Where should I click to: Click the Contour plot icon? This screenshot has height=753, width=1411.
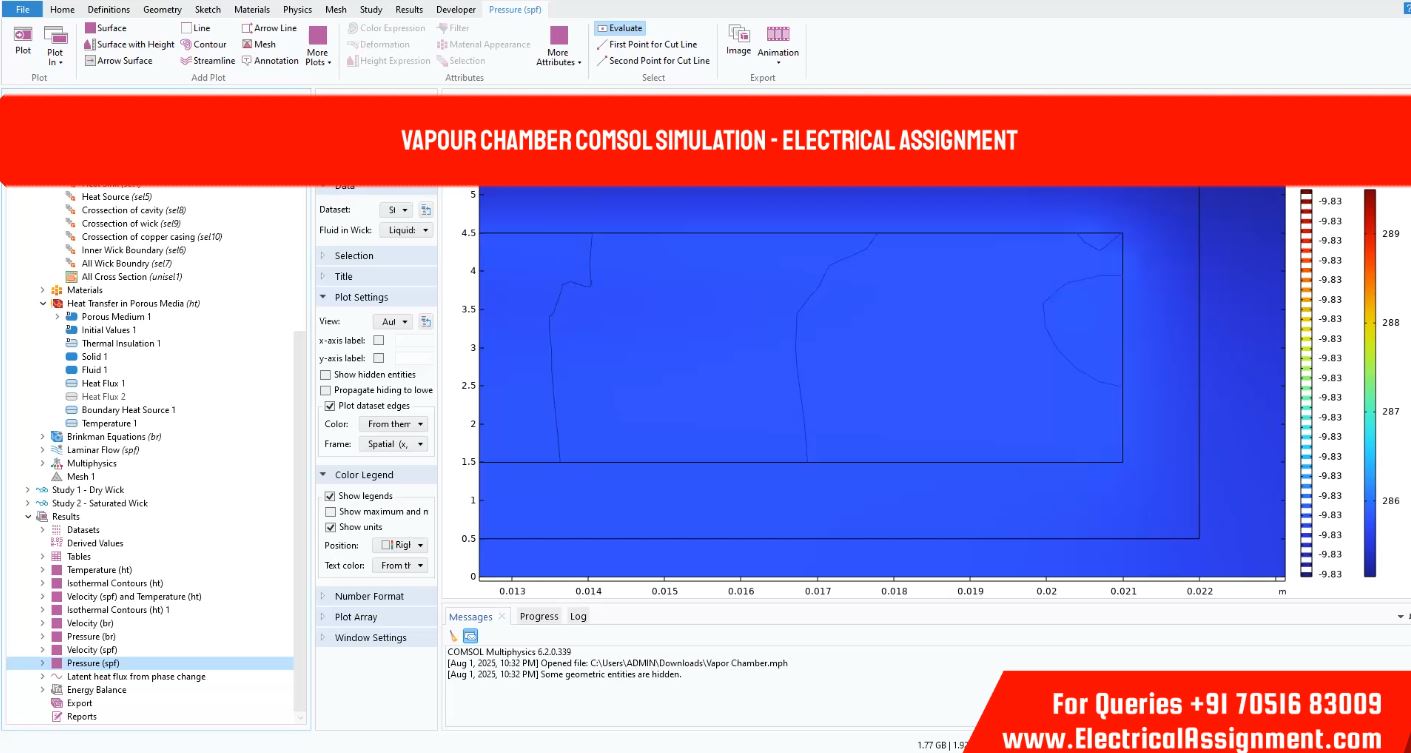coord(203,45)
